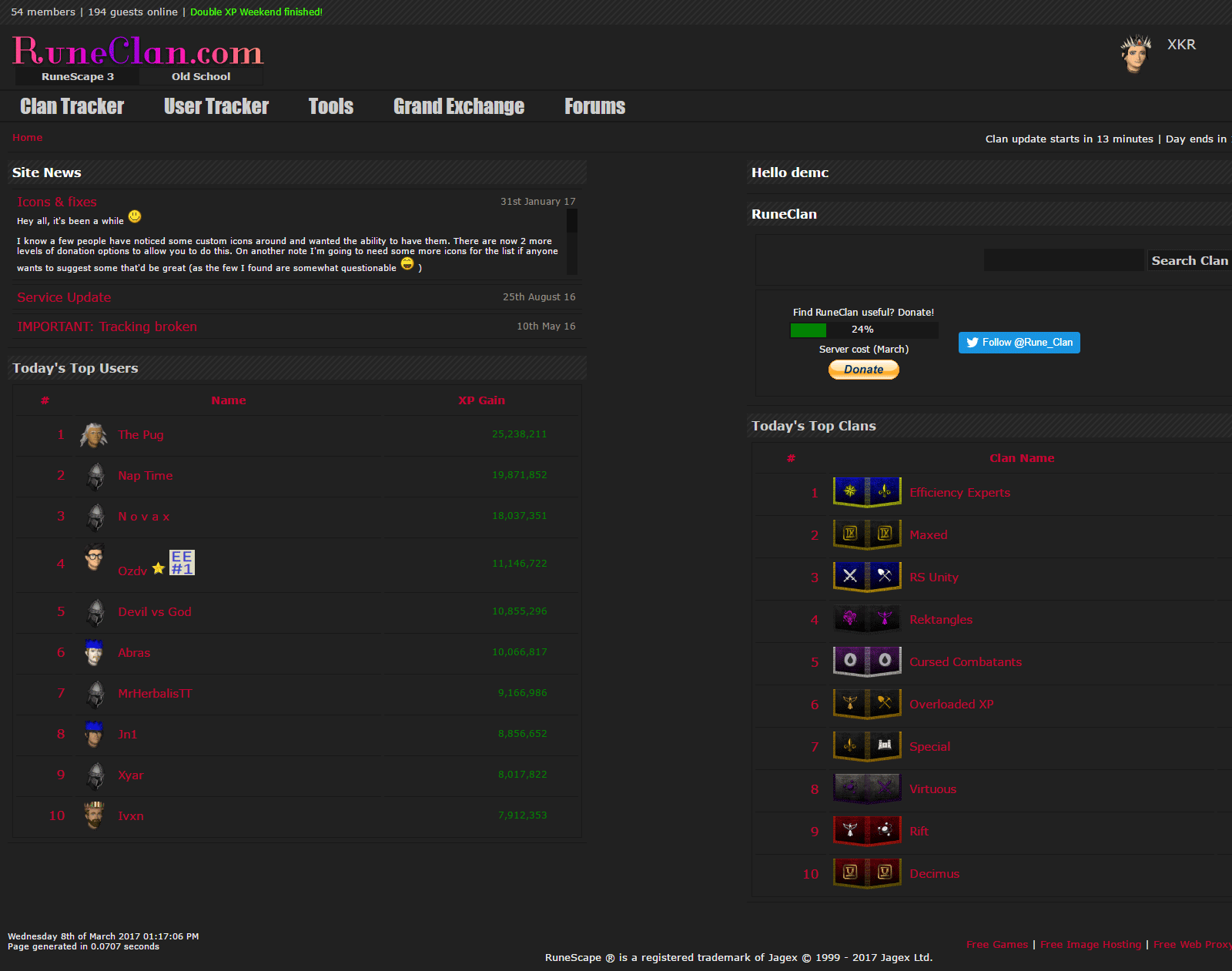Switch to the RuneScape 3 tab
Image resolution: width=1232 pixels, height=971 pixels.
[77, 76]
